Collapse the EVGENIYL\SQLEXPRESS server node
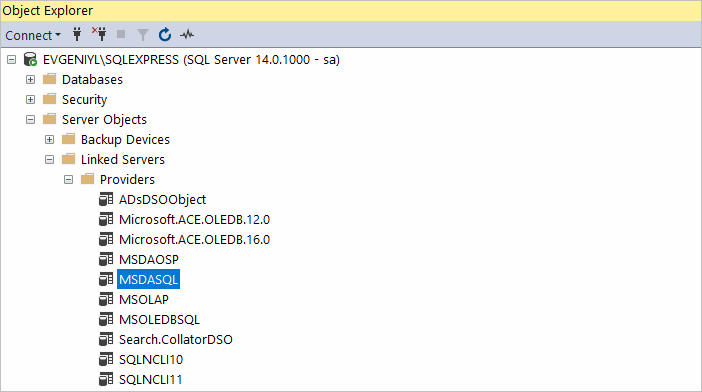This screenshot has width=702, height=392. coord(12,60)
